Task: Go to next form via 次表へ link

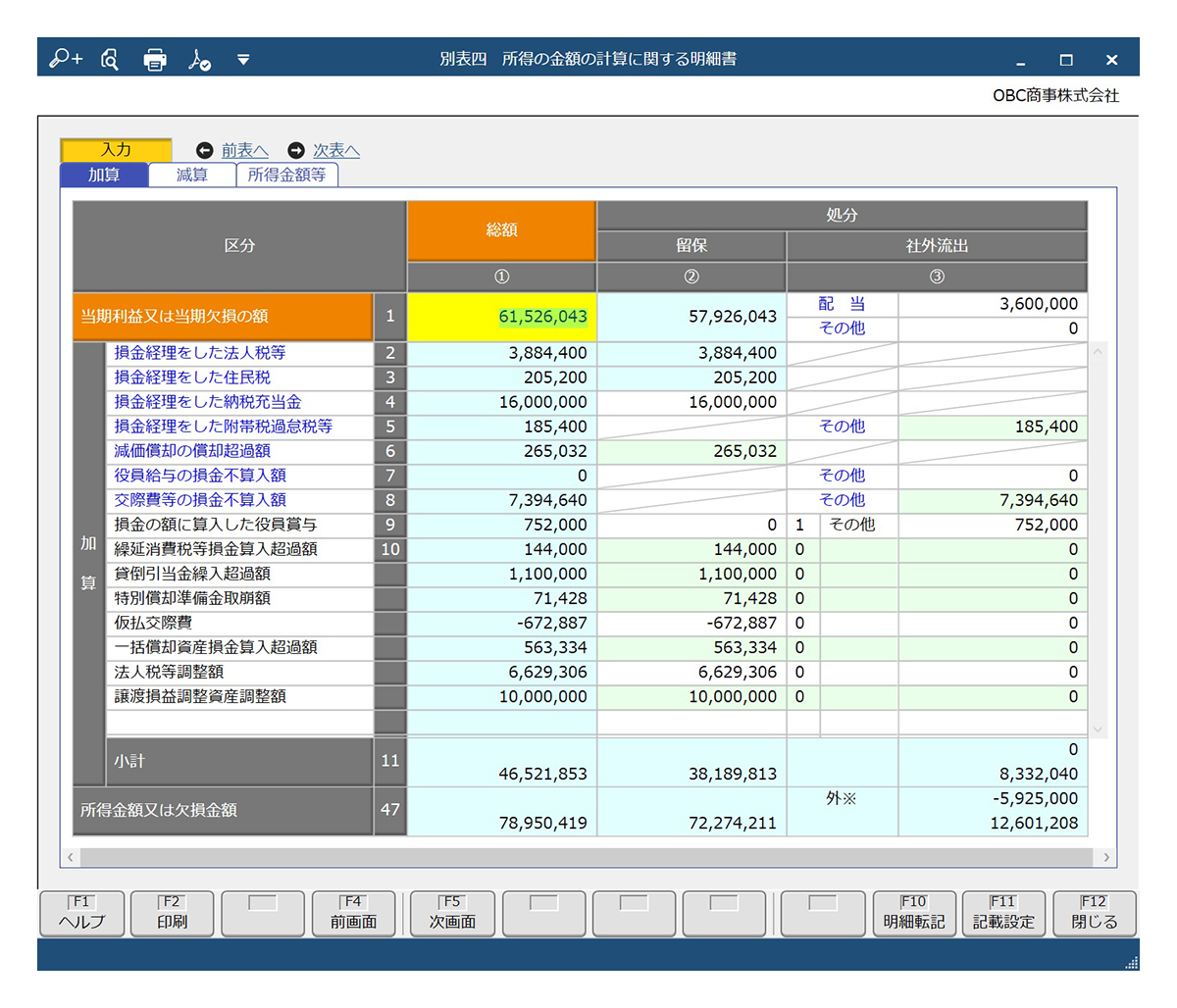Action: tap(336, 150)
